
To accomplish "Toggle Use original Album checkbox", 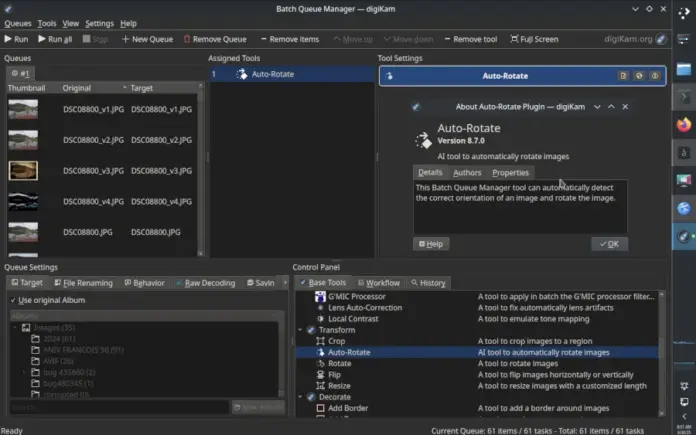I will click(13, 300).
